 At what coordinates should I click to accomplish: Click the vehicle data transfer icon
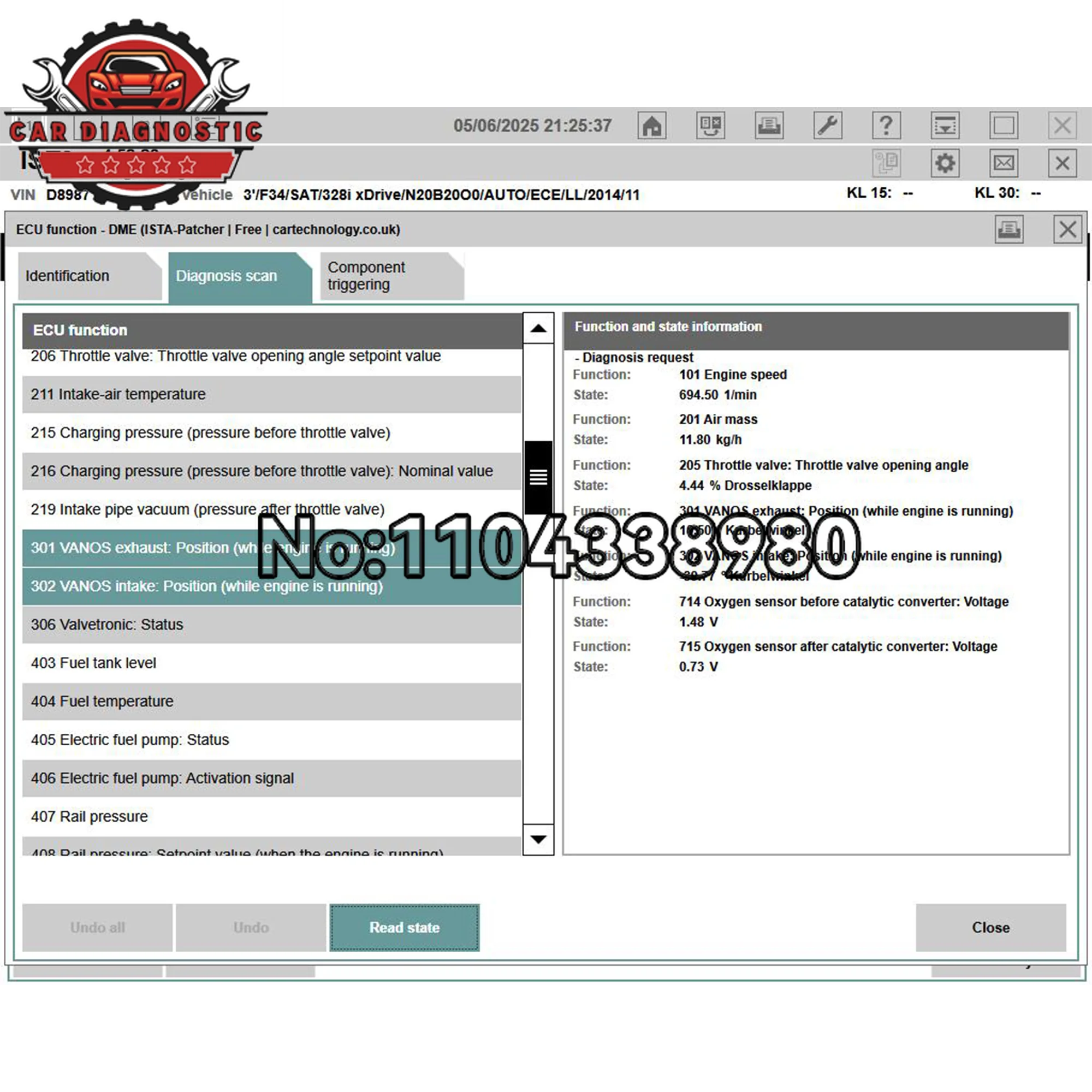click(x=710, y=125)
